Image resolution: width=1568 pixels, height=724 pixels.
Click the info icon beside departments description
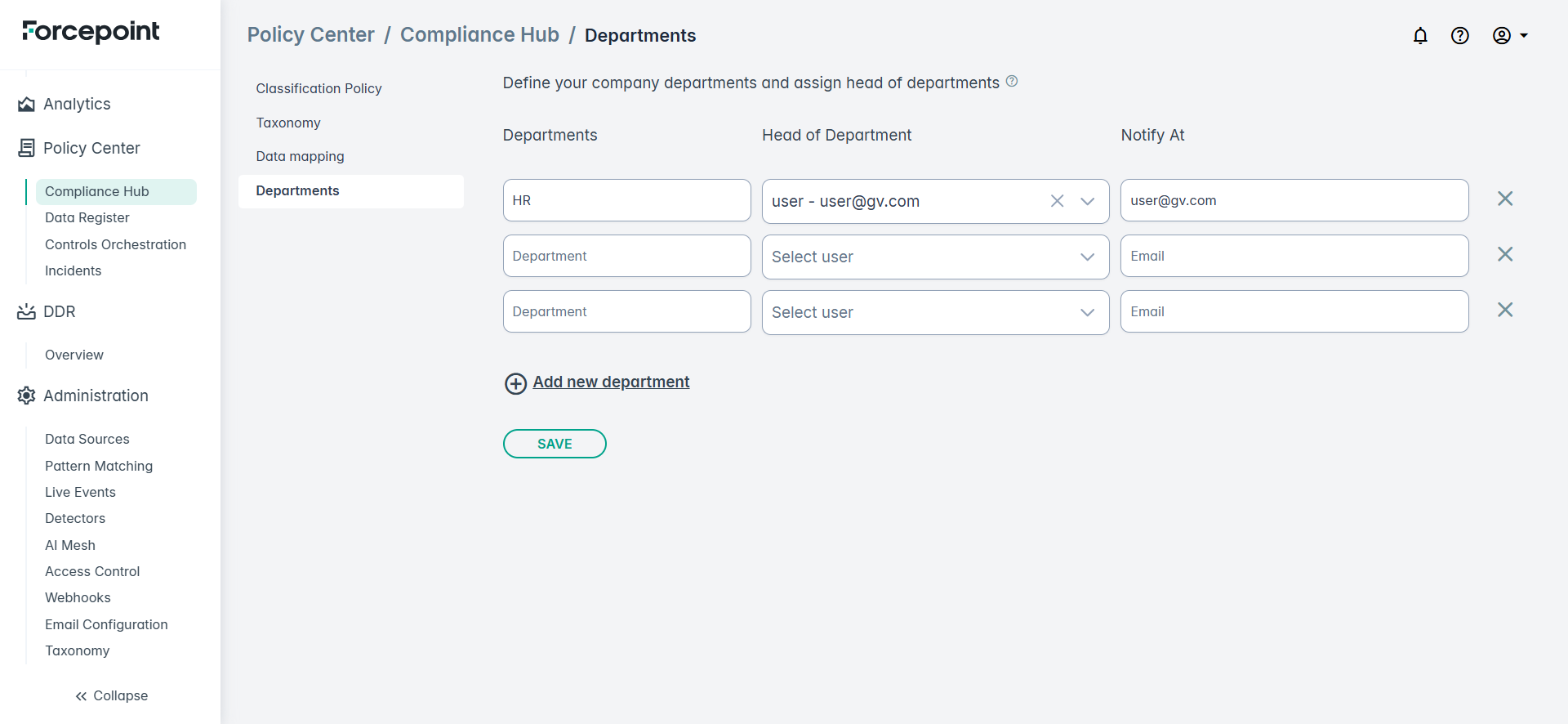tap(1012, 82)
